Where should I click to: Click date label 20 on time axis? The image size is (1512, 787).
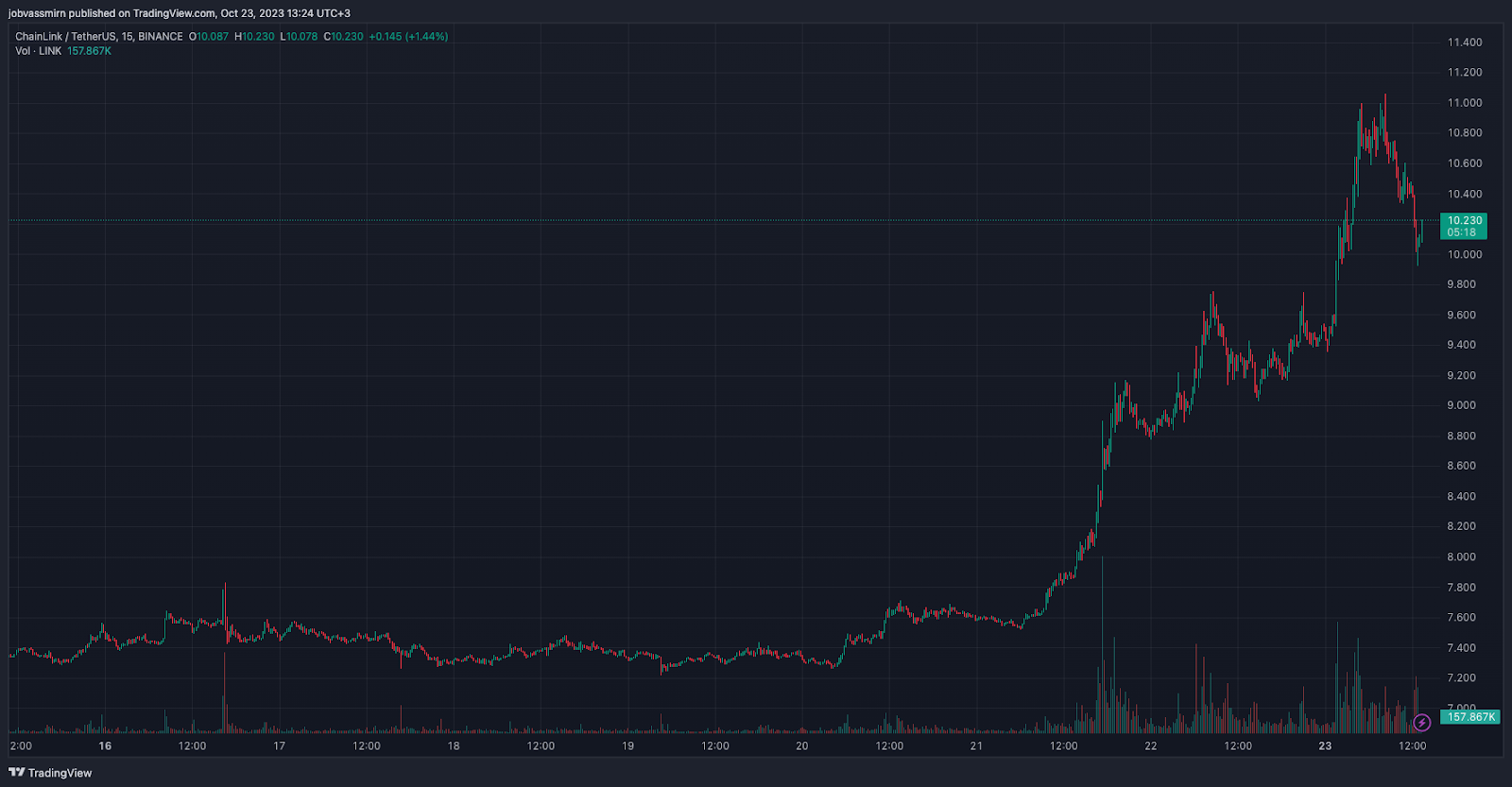(x=802, y=745)
